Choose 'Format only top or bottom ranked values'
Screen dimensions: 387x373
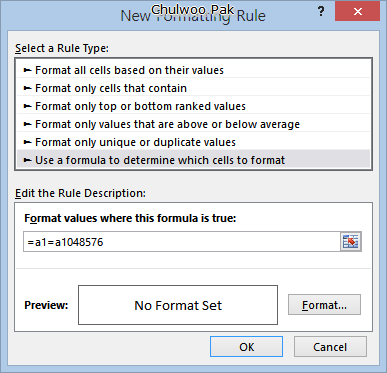pyautogui.click(x=193, y=106)
